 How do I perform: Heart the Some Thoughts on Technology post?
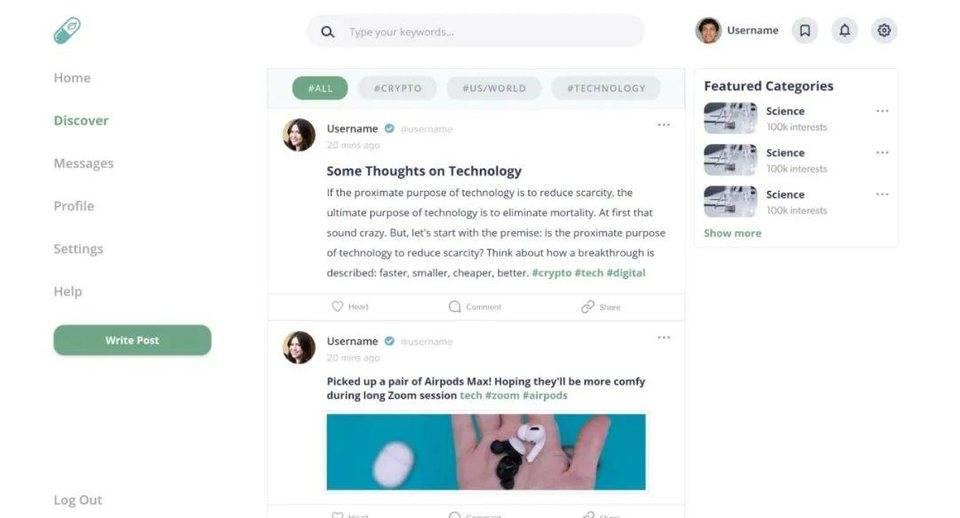click(x=350, y=307)
